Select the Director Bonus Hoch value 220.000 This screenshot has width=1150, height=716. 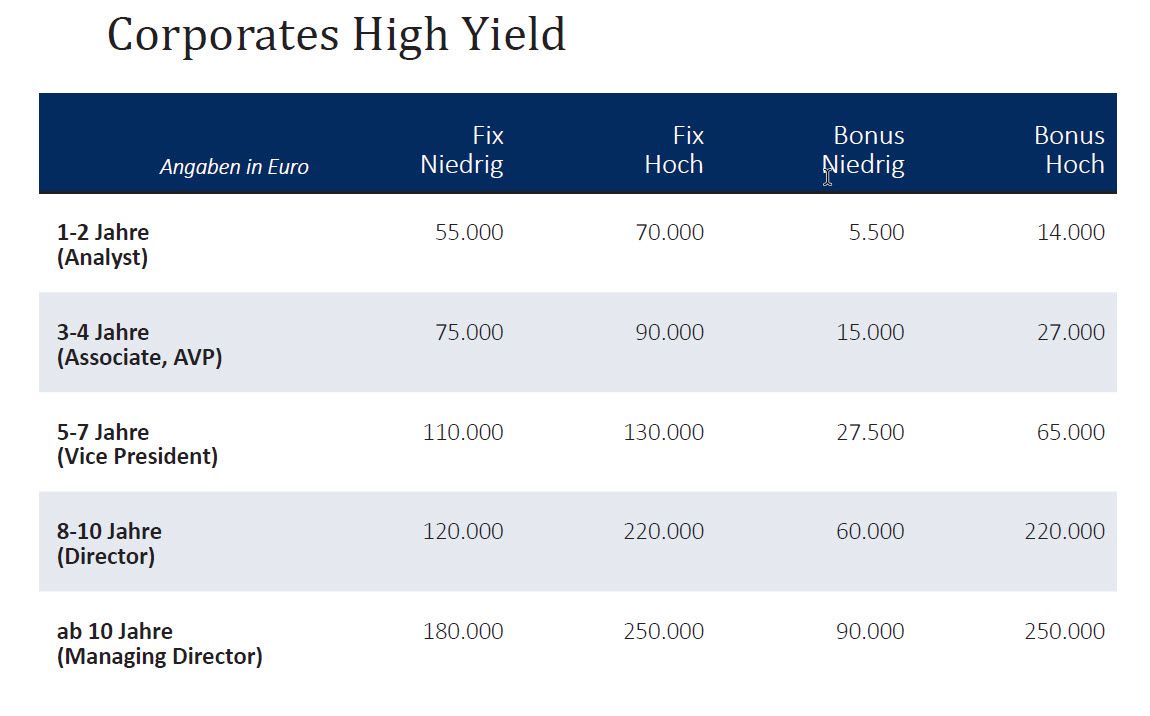(1064, 532)
